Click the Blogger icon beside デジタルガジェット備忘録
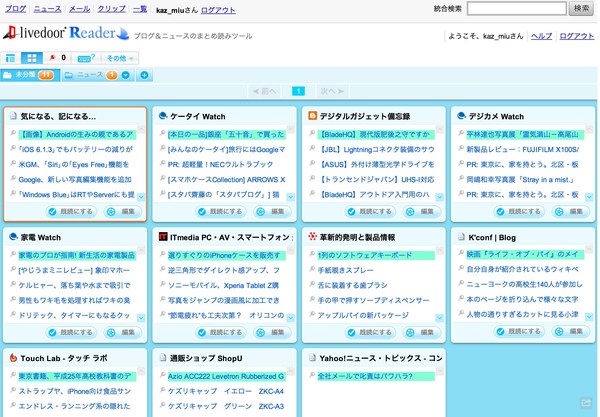600x417 pixels. point(311,116)
